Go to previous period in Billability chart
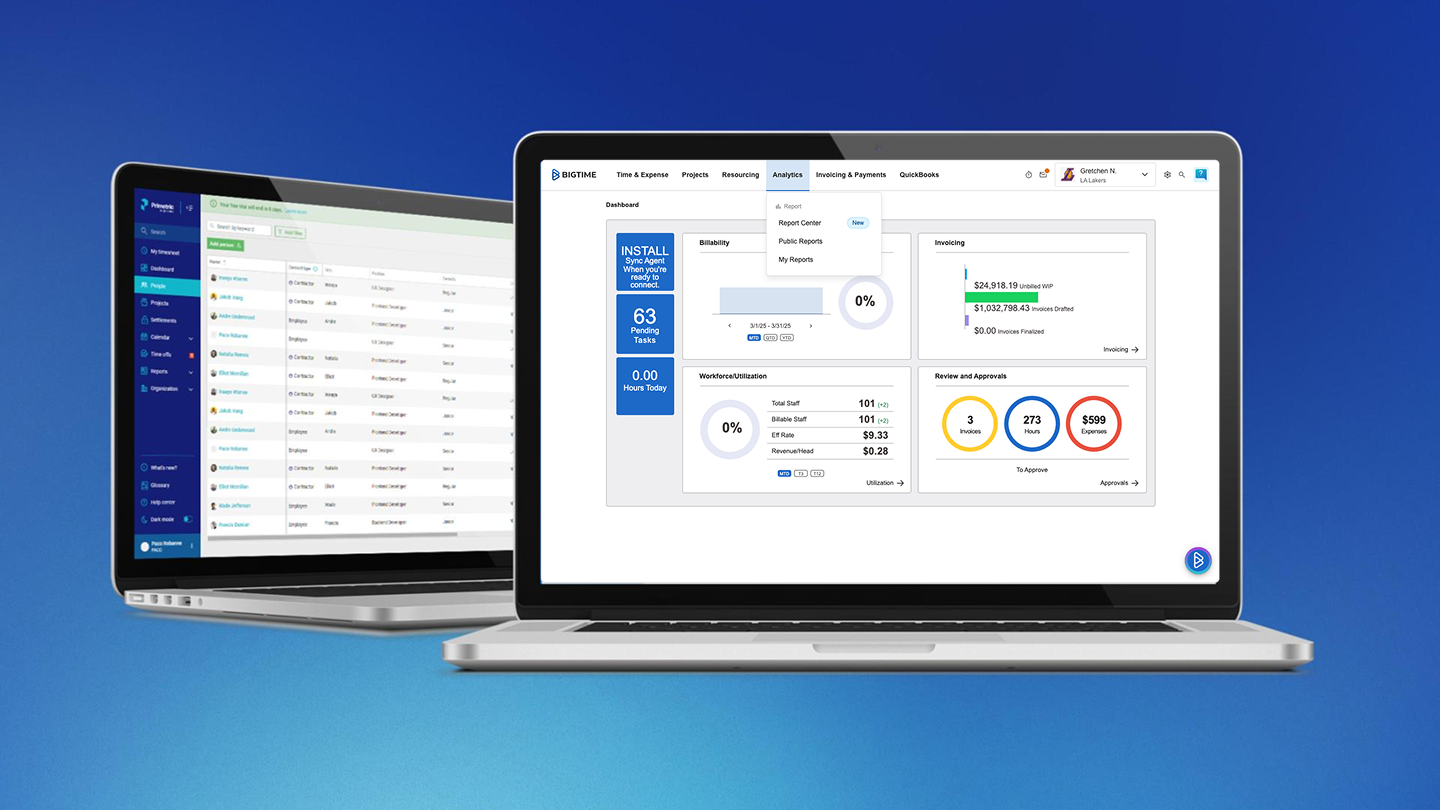 [729, 326]
